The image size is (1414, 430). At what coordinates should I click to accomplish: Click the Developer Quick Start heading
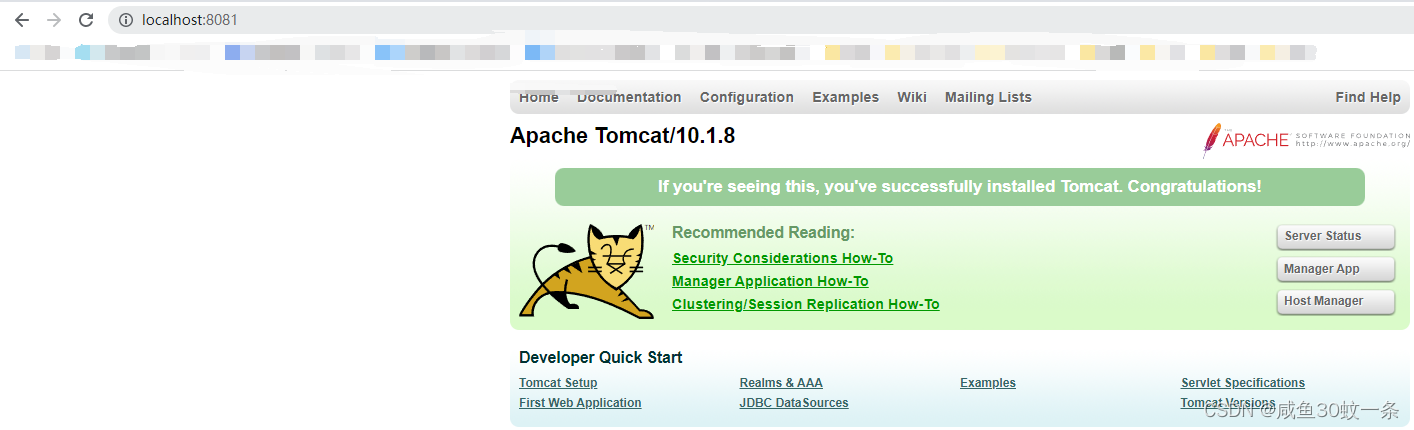[601, 358]
